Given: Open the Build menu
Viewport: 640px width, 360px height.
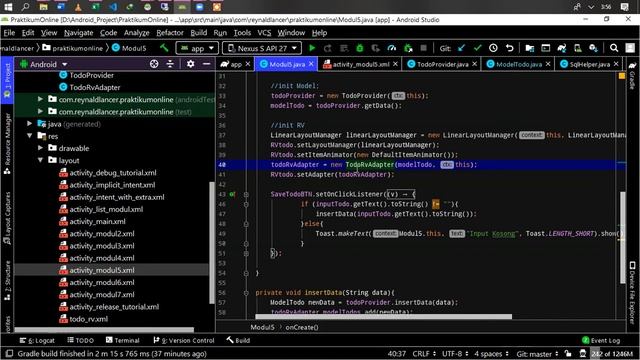Looking at the screenshot, I should pos(198,33).
